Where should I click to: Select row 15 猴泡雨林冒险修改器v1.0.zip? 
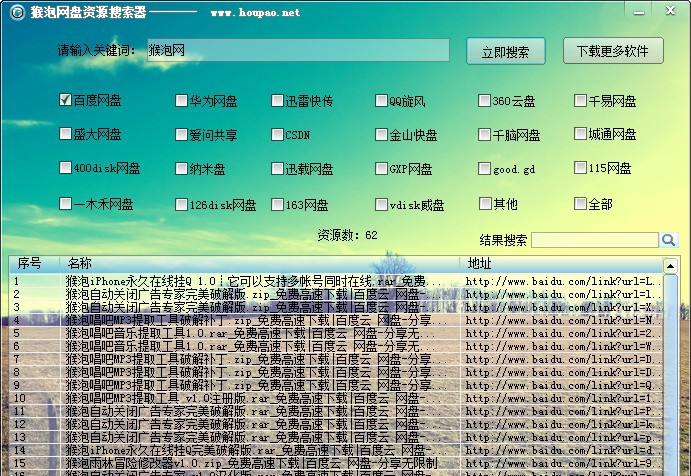(336, 463)
